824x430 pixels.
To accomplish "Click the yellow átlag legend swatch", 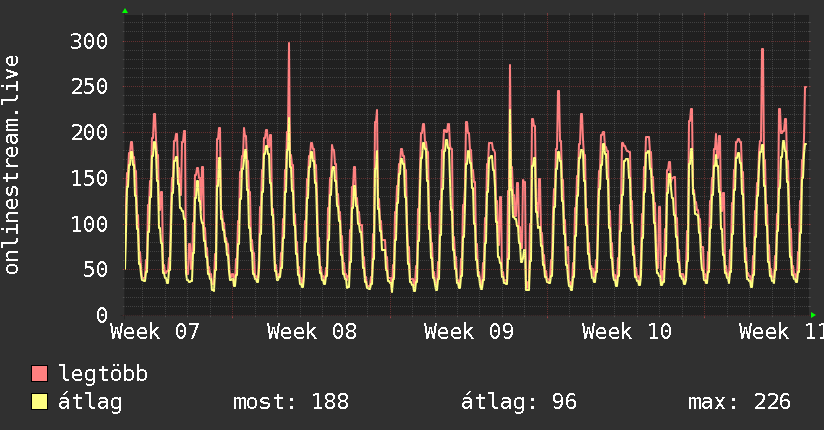I will [x=40, y=402].
